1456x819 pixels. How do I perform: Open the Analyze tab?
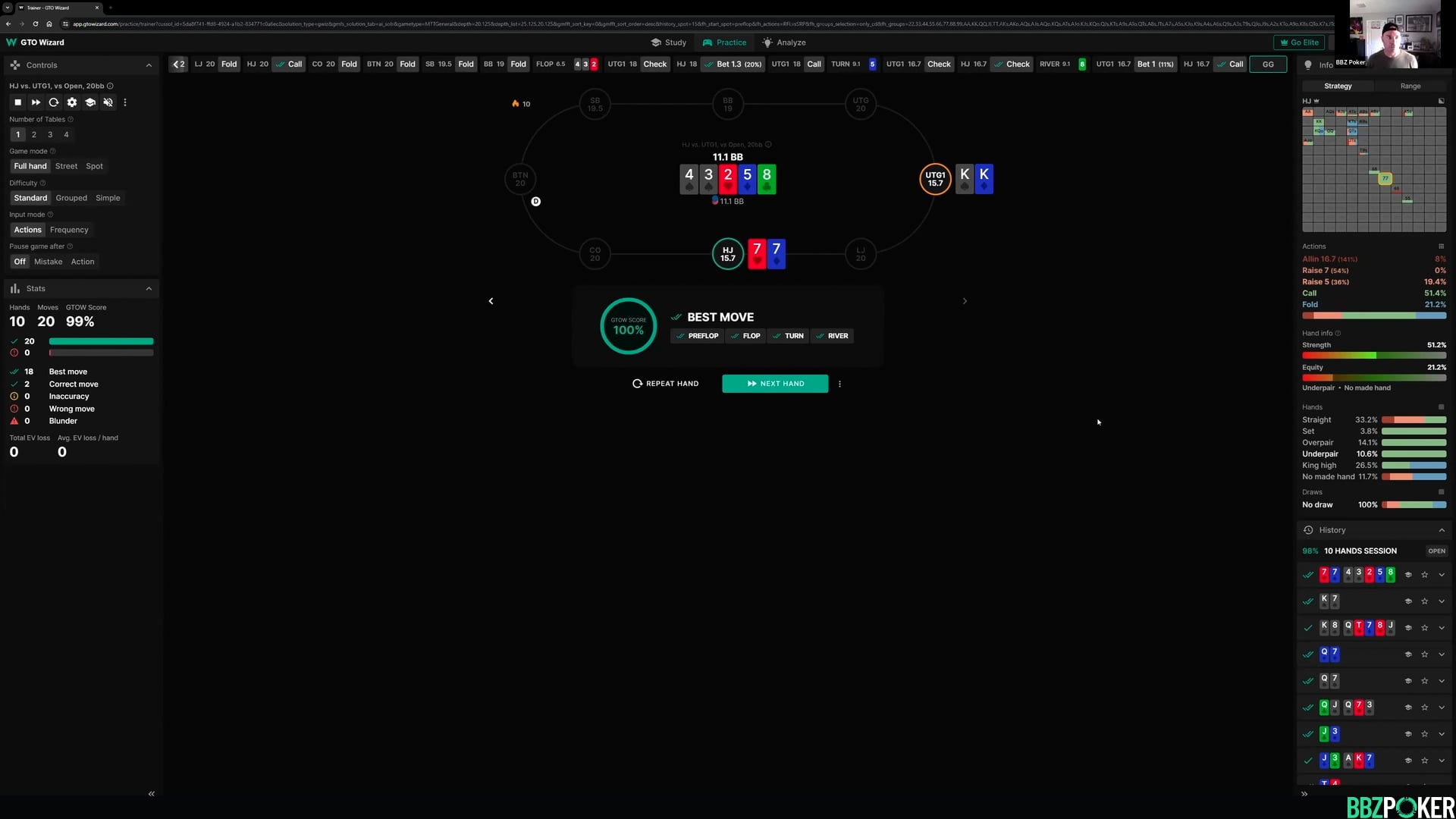pyautogui.click(x=784, y=42)
